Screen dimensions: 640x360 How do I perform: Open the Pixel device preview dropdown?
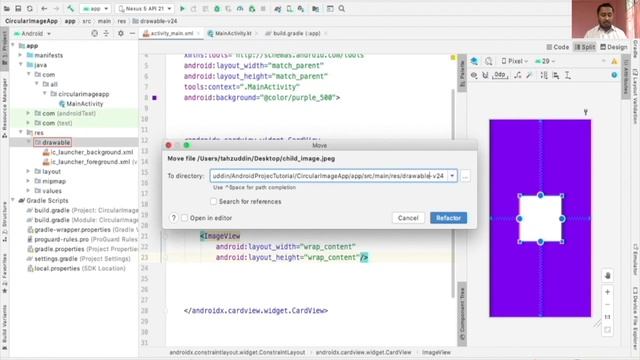514,61
